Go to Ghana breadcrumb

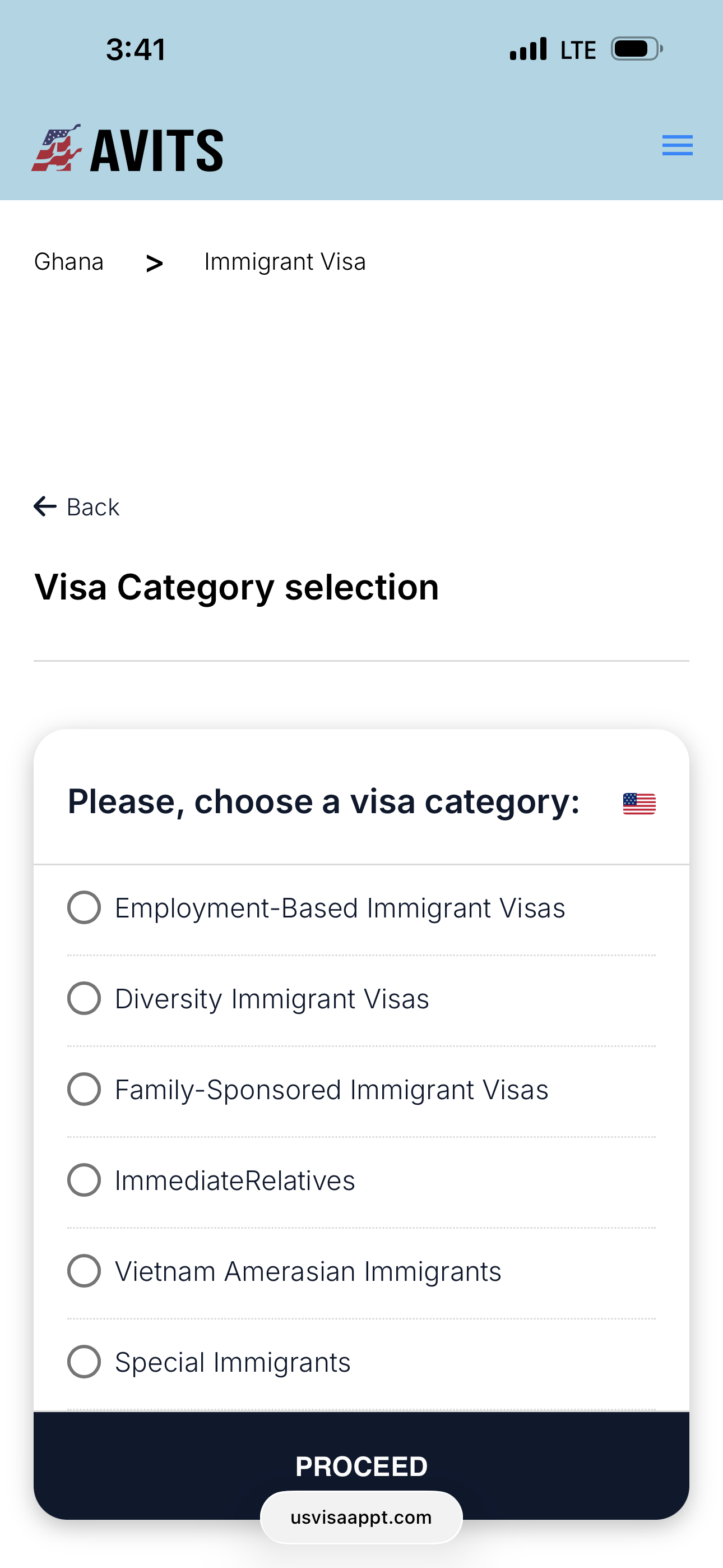69,262
